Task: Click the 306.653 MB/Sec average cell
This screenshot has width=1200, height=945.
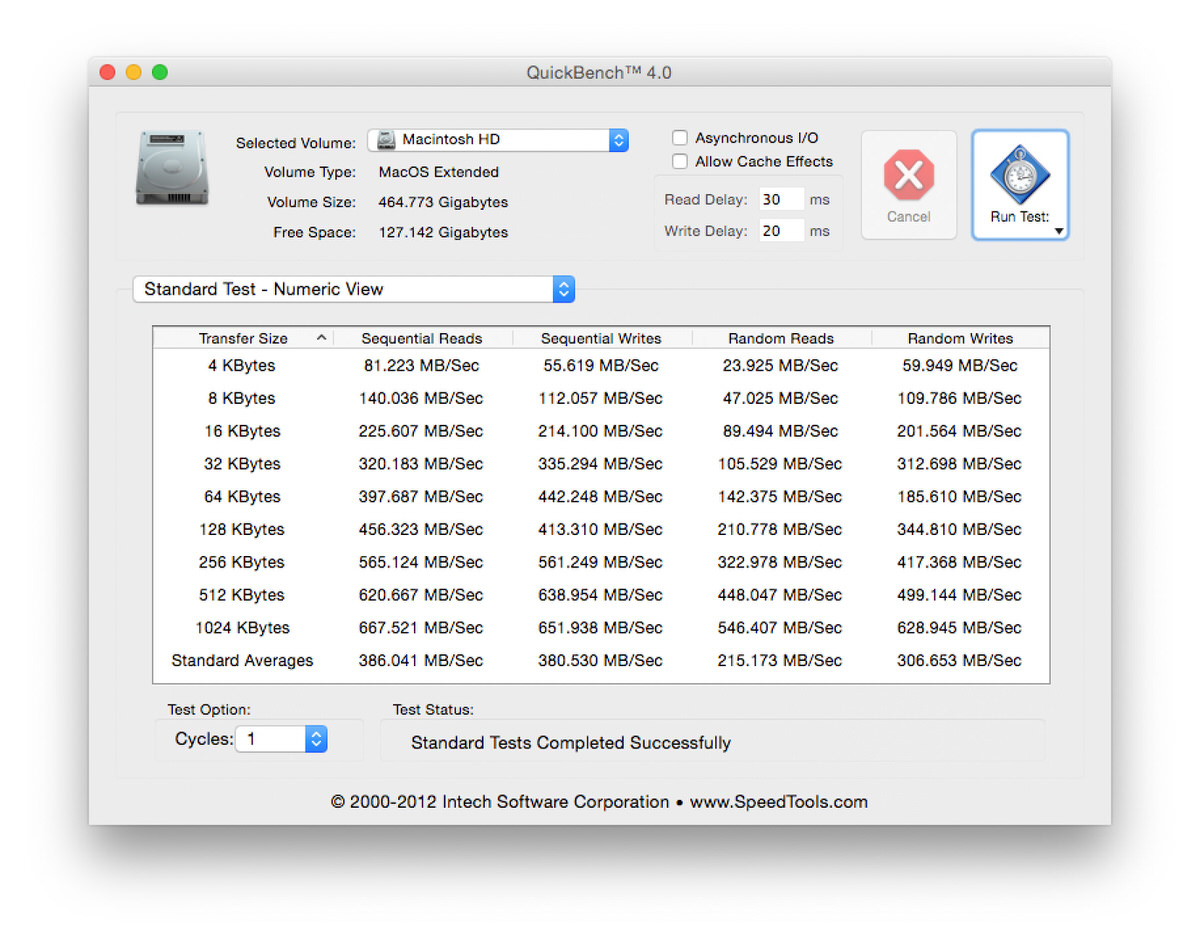Action: (x=960, y=661)
